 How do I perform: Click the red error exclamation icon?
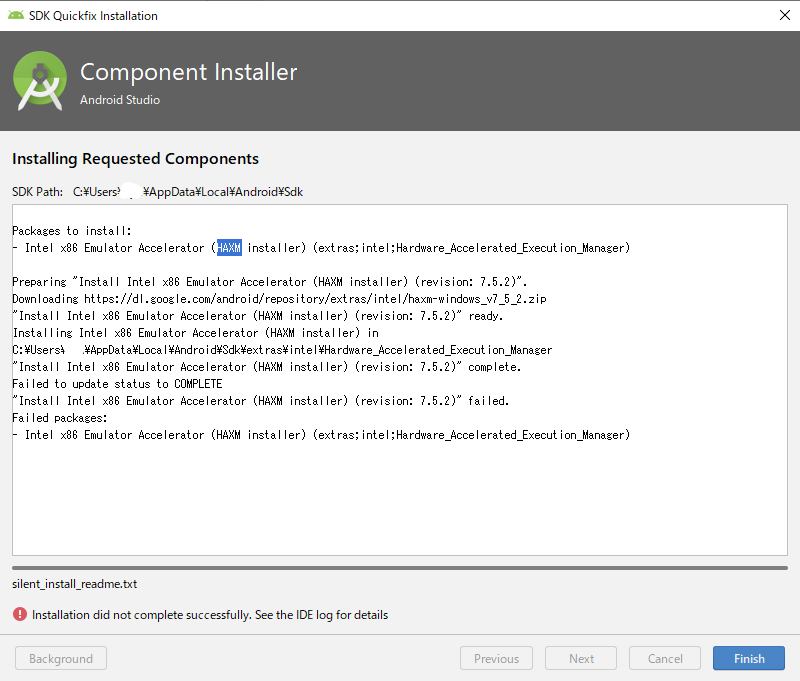(x=20, y=614)
